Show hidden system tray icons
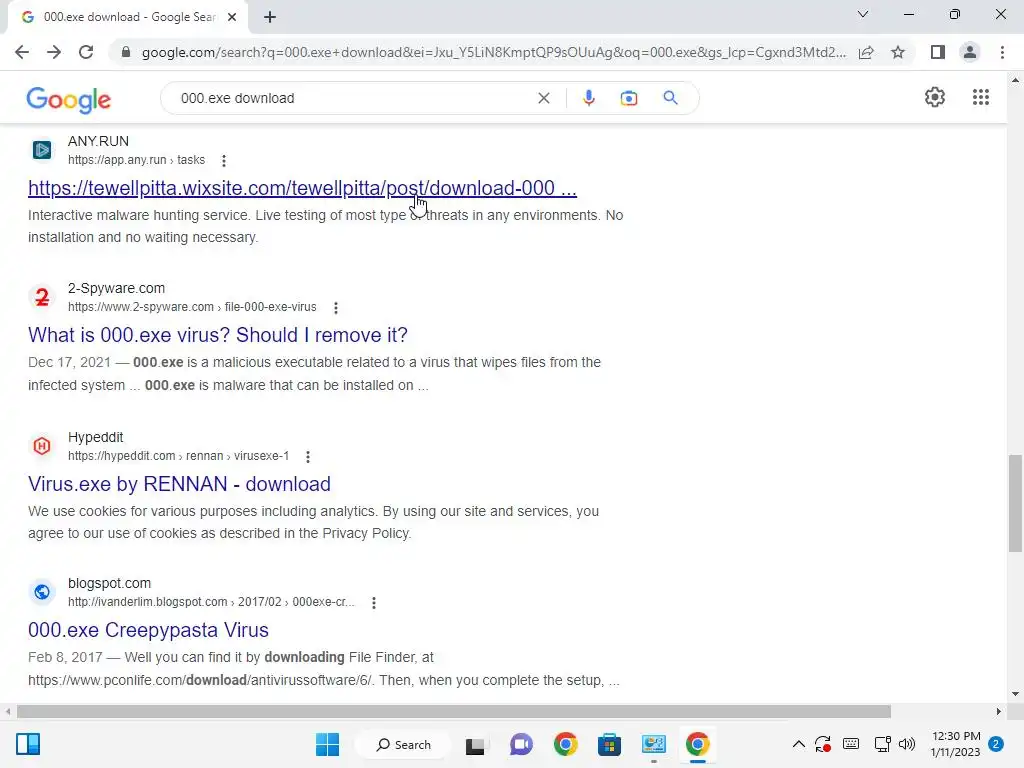1024x768 pixels. pyautogui.click(x=798, y=744)
